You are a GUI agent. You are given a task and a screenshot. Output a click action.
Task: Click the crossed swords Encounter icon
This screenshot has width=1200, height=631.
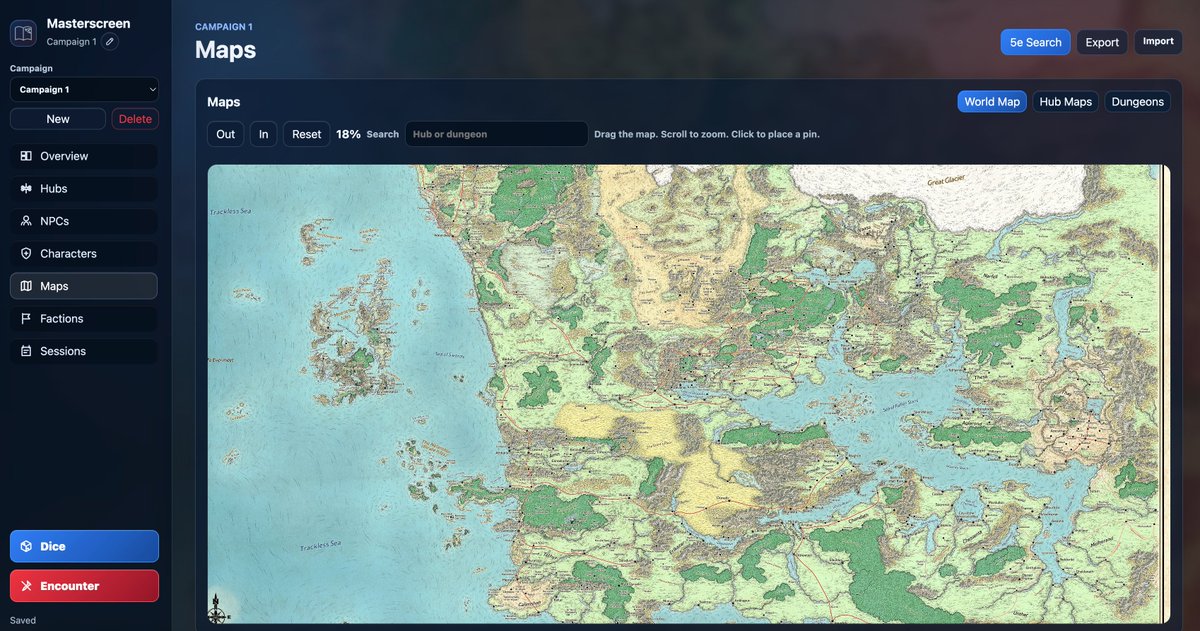tap(26, 586)
